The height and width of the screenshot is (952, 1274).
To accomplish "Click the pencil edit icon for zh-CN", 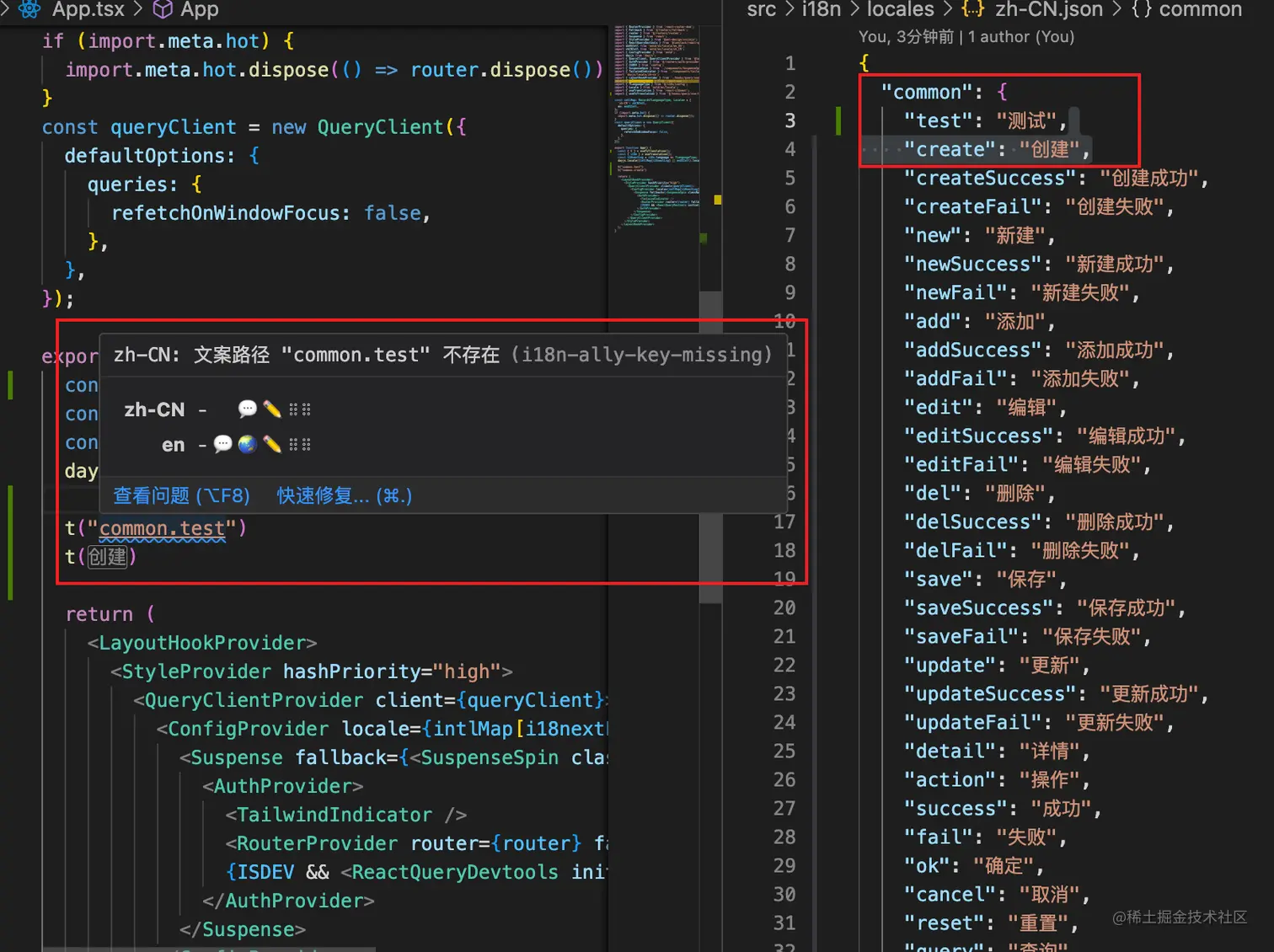I will click(272, 409).
